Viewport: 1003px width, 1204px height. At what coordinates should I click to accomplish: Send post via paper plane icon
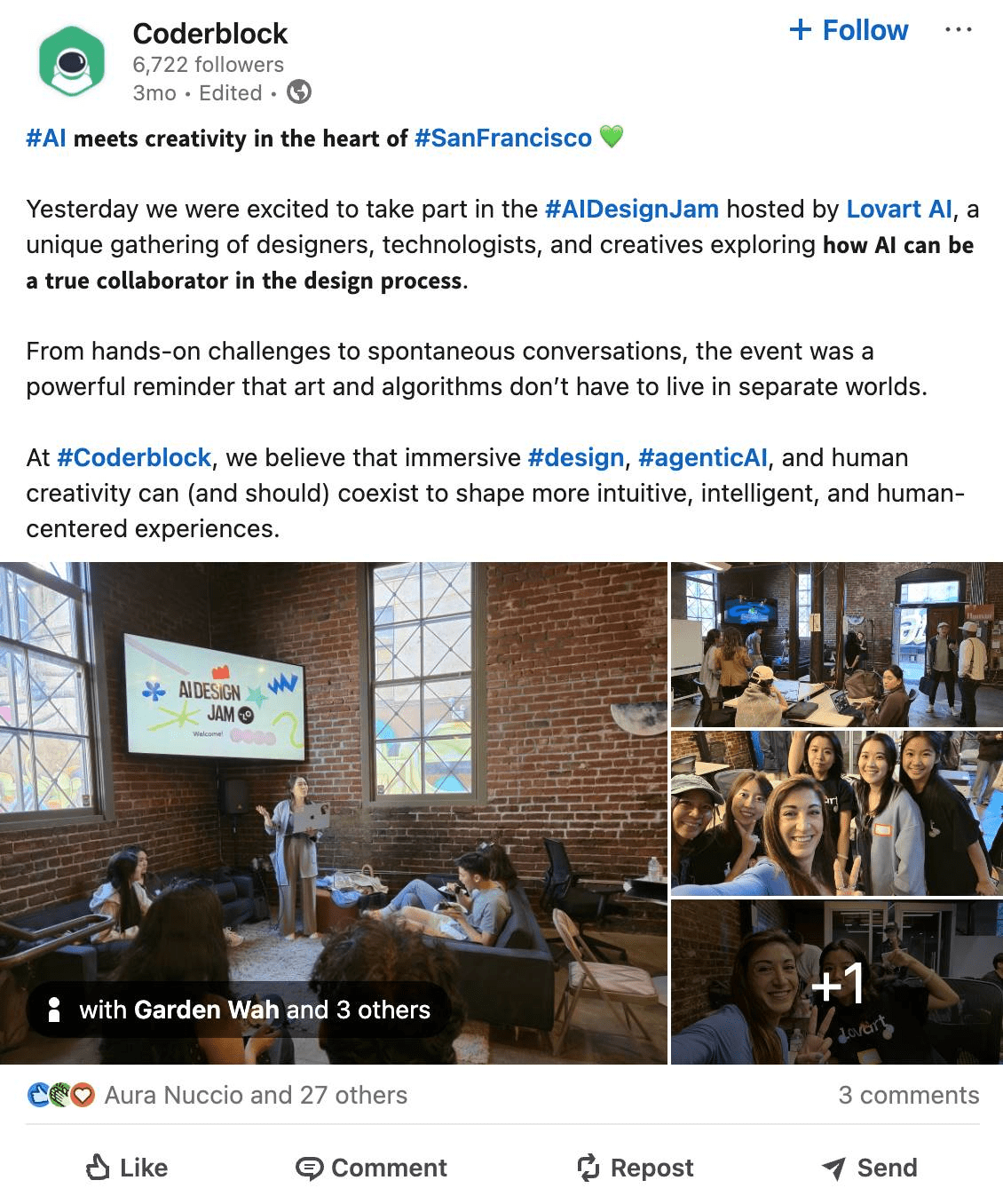point(833,1168)
